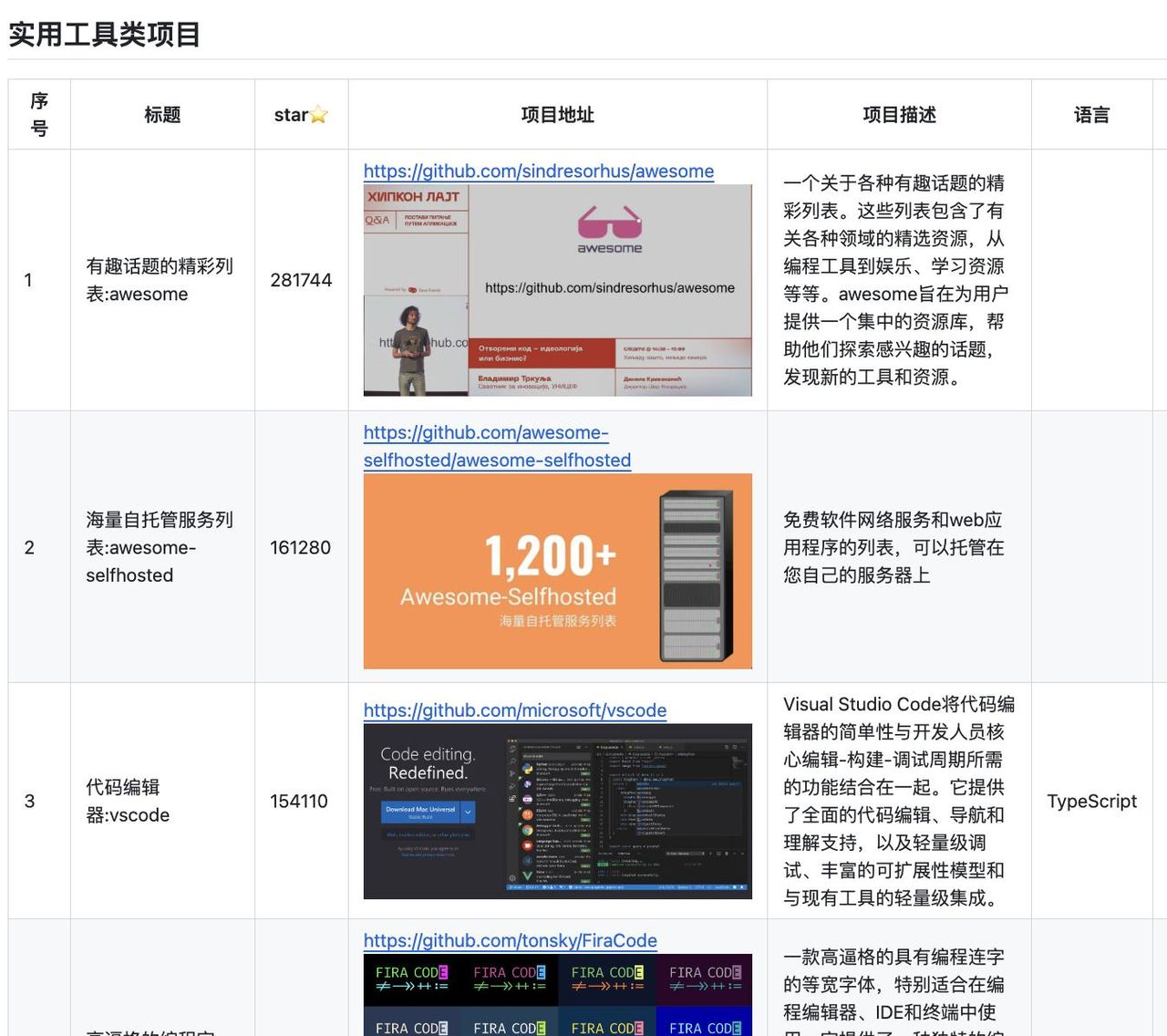Image resolution: width=1167 pixels, height=1036 pixels.
Task: Open the sindresorhus/awesome GitHub link
Action: (538, 171)
